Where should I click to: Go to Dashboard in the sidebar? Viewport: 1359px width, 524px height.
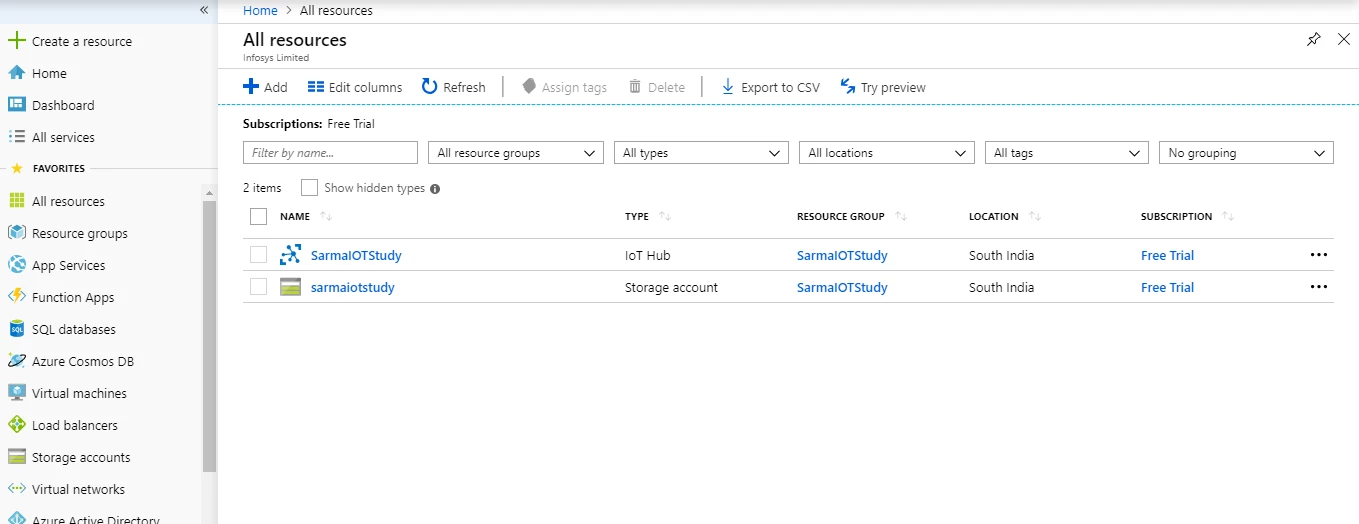pyautogui.click(x=63, y=105)
